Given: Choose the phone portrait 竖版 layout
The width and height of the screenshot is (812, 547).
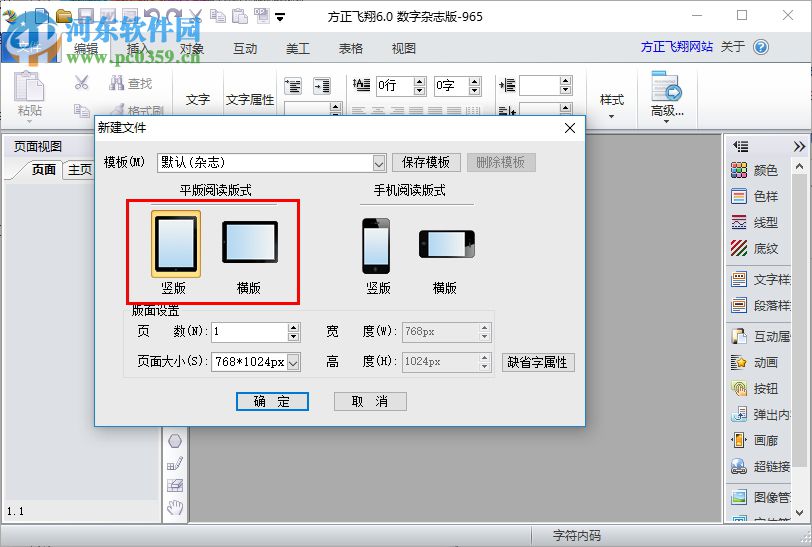Looking at the screenshot, I should [x=376, y=246].
